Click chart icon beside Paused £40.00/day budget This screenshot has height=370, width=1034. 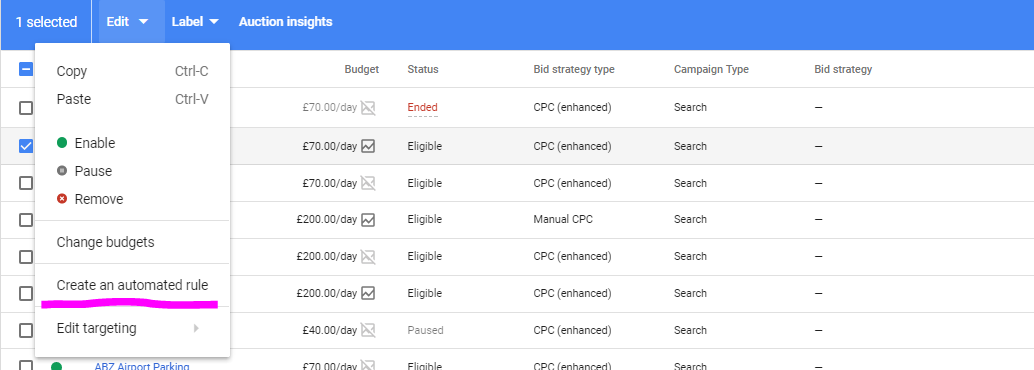click(x=368, y=330)
